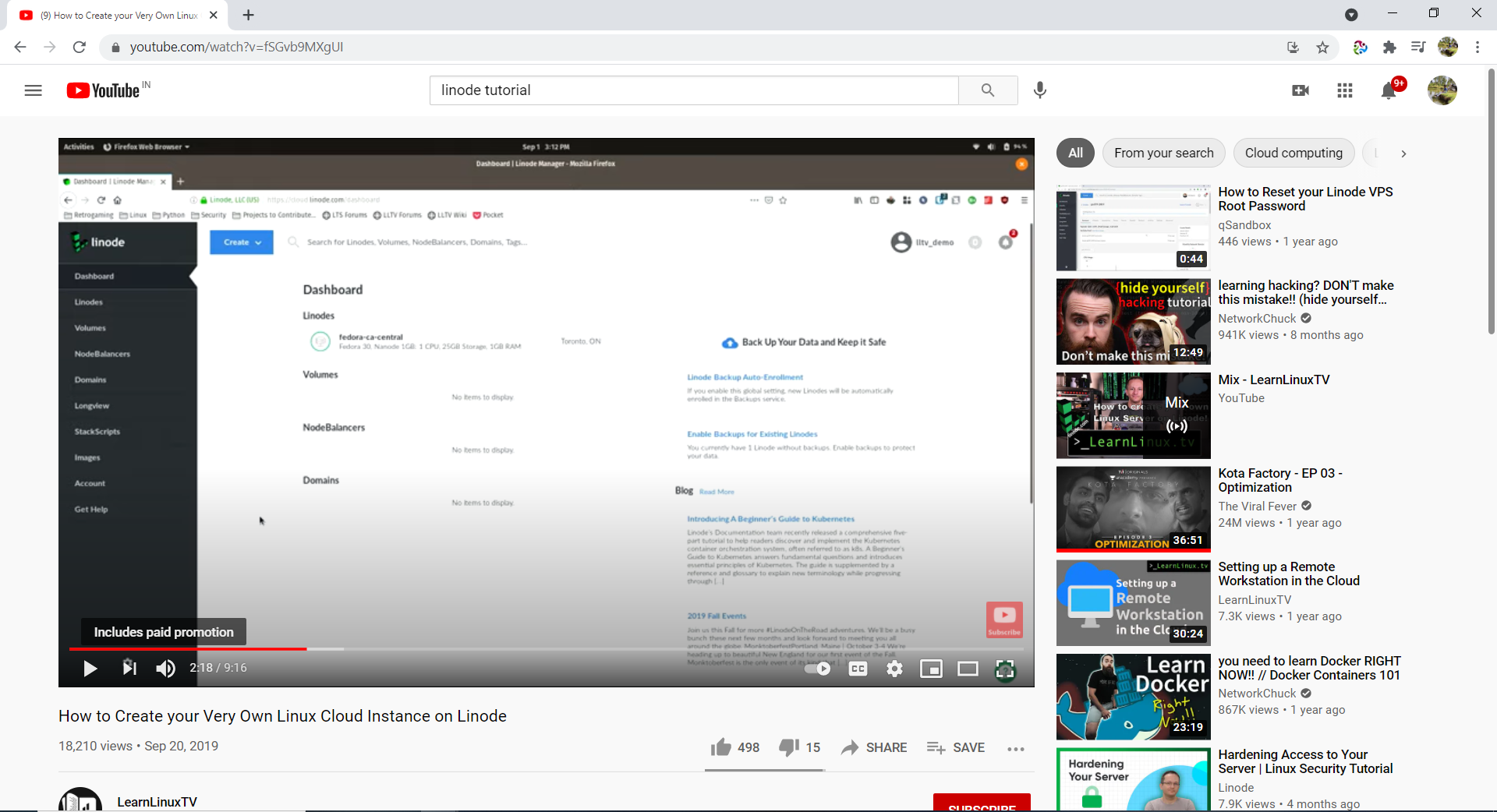Select the From your search chip
Viewport: 1497px width, 812px height.
[1163, 153]
